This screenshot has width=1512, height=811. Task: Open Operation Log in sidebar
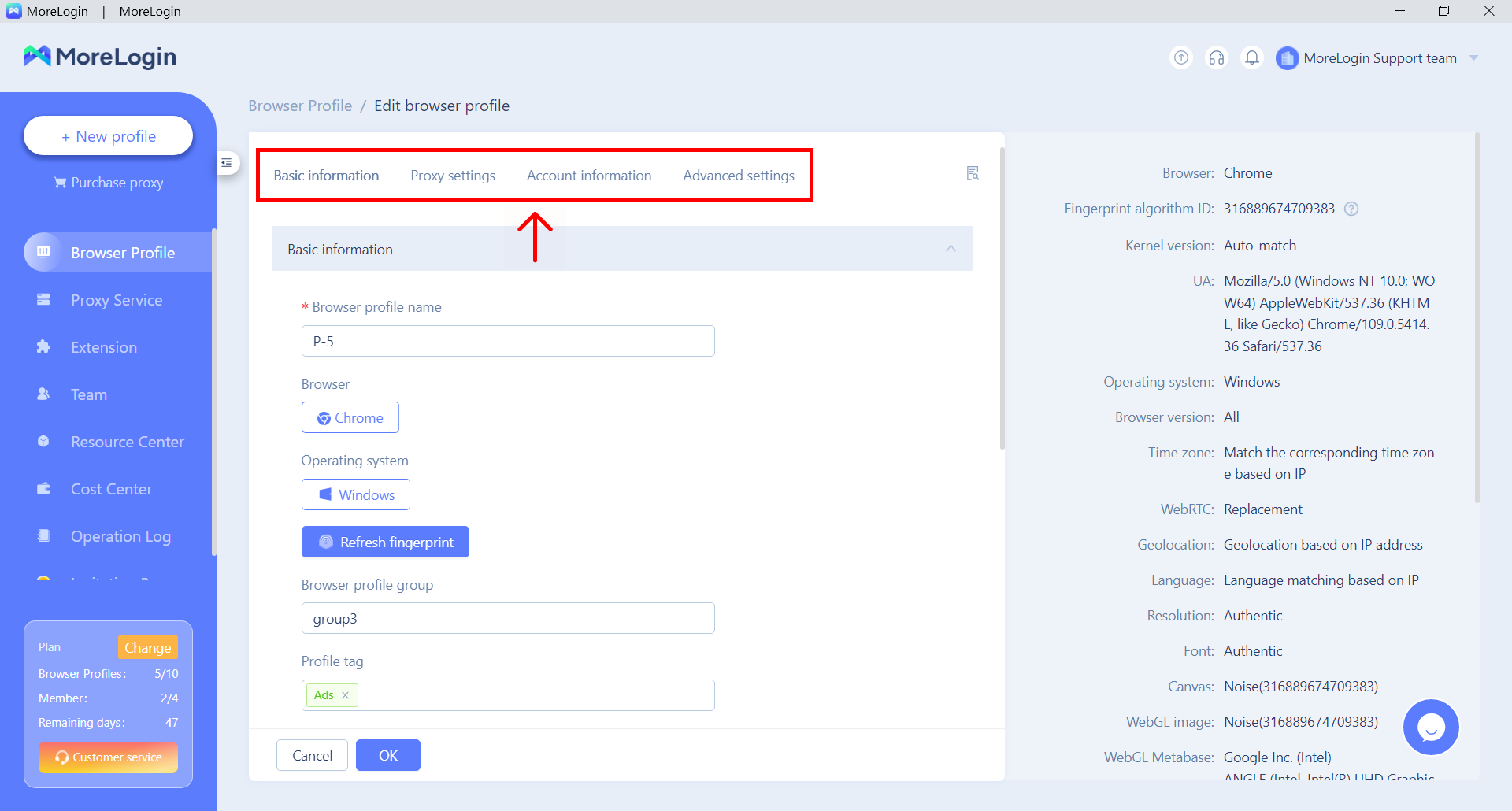pos(120,536)
